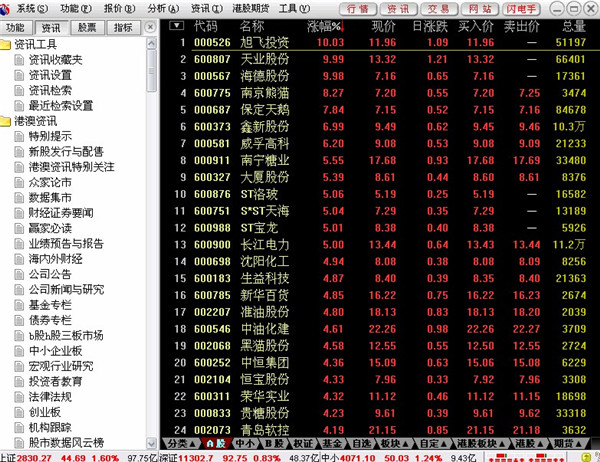
Task: Sort by the 涨幅% column header
Action: (x=325, y=26)
